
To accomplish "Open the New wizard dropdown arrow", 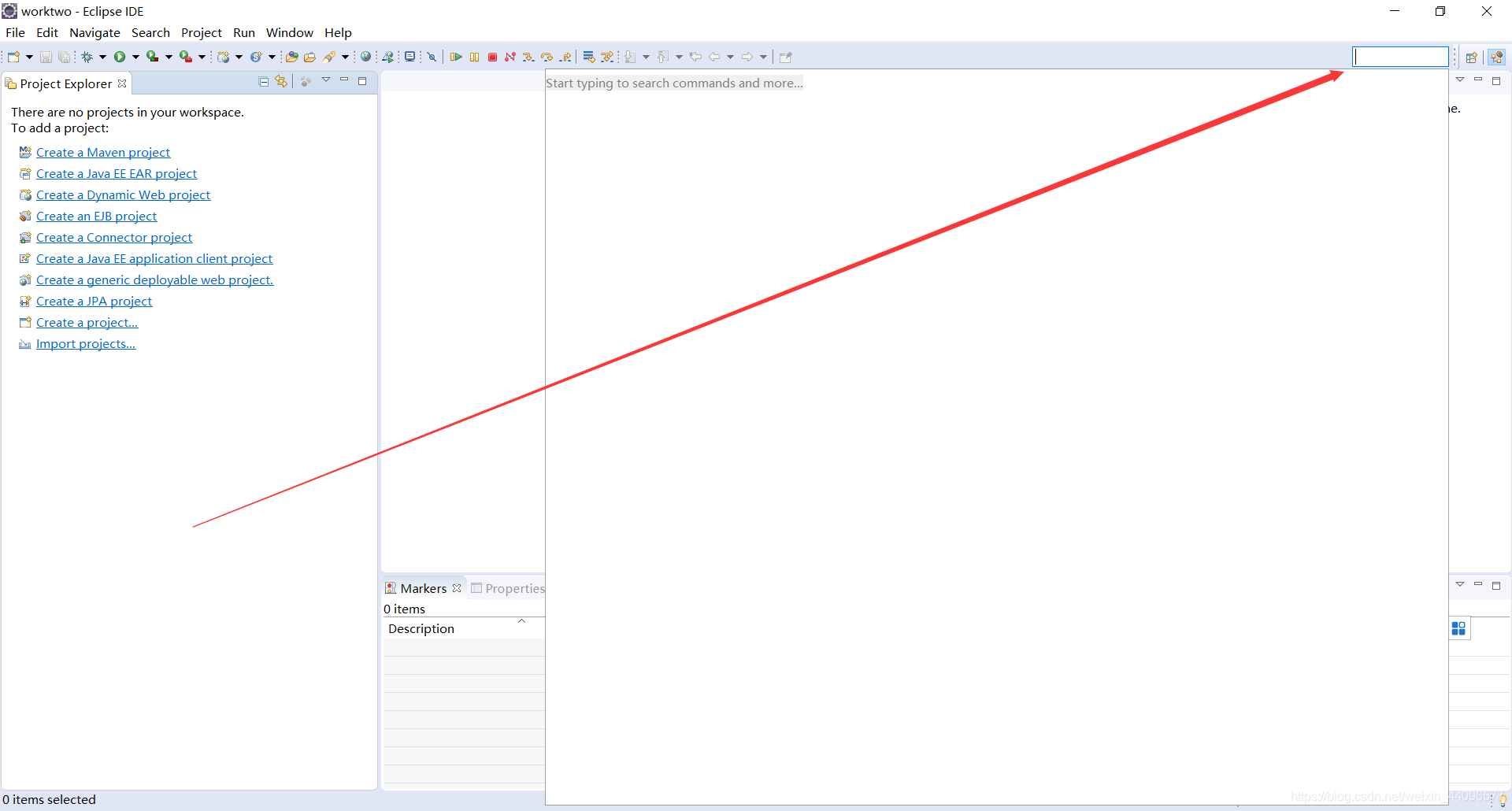I will tap(29, 57).
